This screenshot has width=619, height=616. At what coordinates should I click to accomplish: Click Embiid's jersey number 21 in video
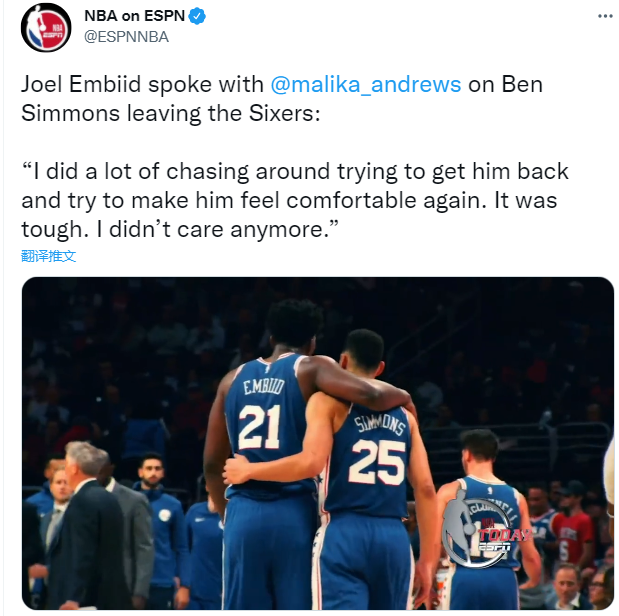259,427
